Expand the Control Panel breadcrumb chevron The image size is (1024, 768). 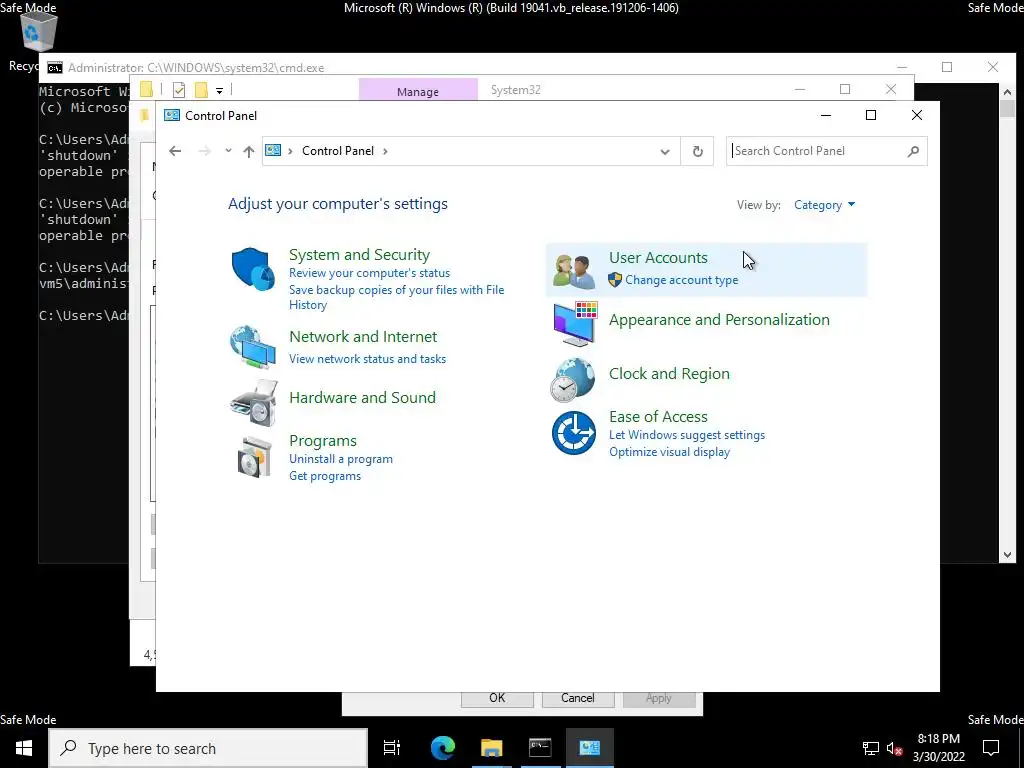[x=385, y=151]
